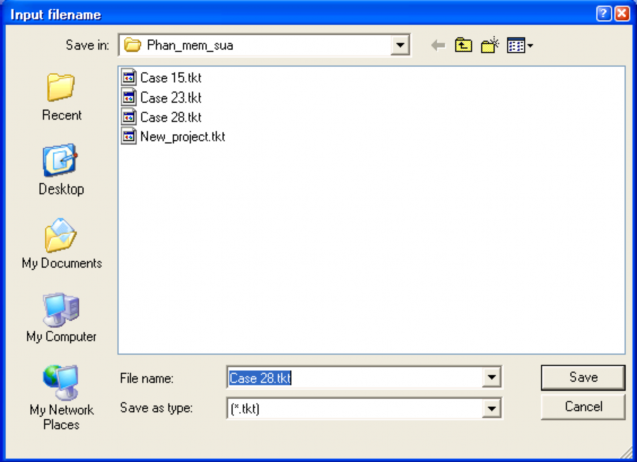Select the New_project.tkt file
Screen dimensions: 637x462
tap(182, 136)
